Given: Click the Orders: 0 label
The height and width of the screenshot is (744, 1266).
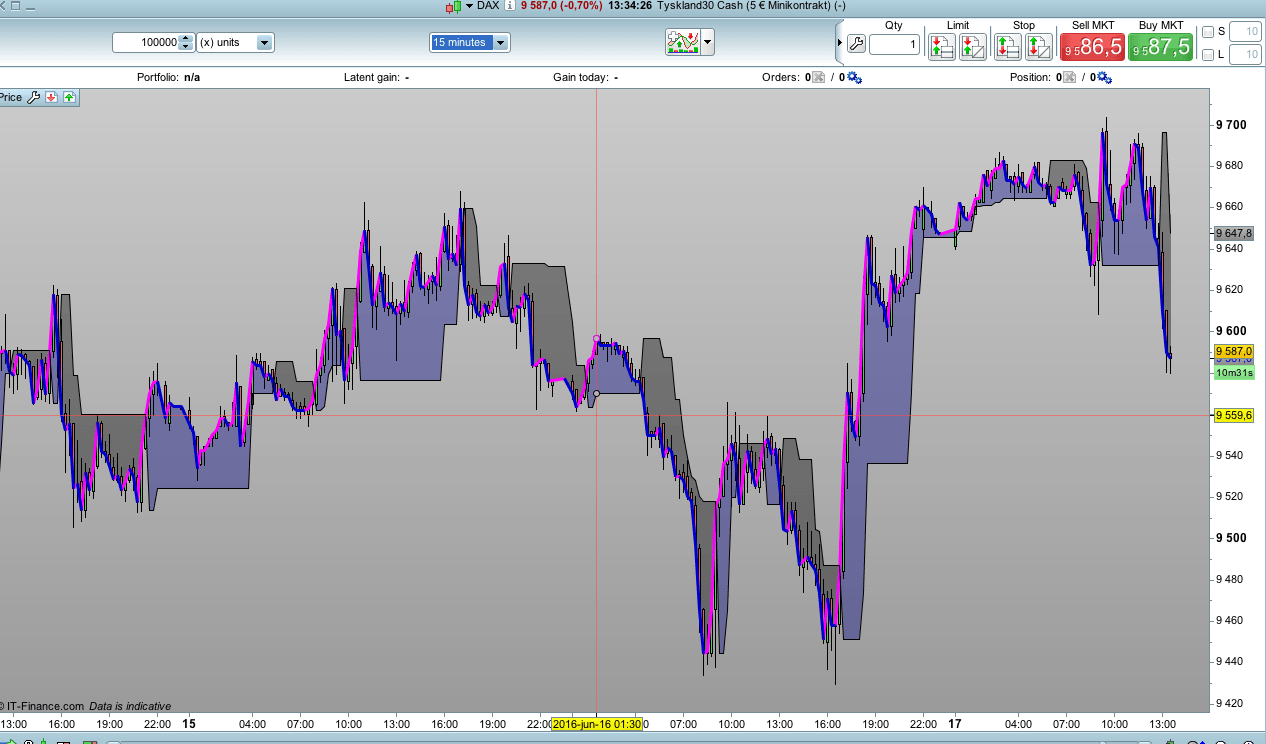Looking at the screenshot, I should point(786,77).
